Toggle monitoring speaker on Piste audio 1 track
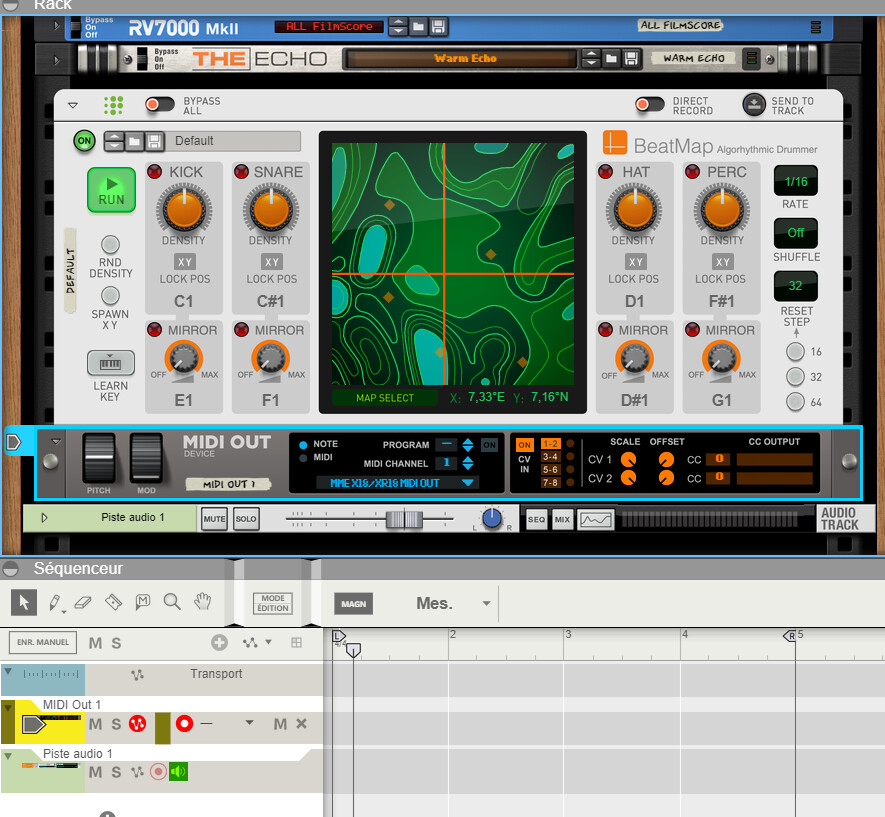The height and width of the screenshot is (817, 885). pos(178,771)
